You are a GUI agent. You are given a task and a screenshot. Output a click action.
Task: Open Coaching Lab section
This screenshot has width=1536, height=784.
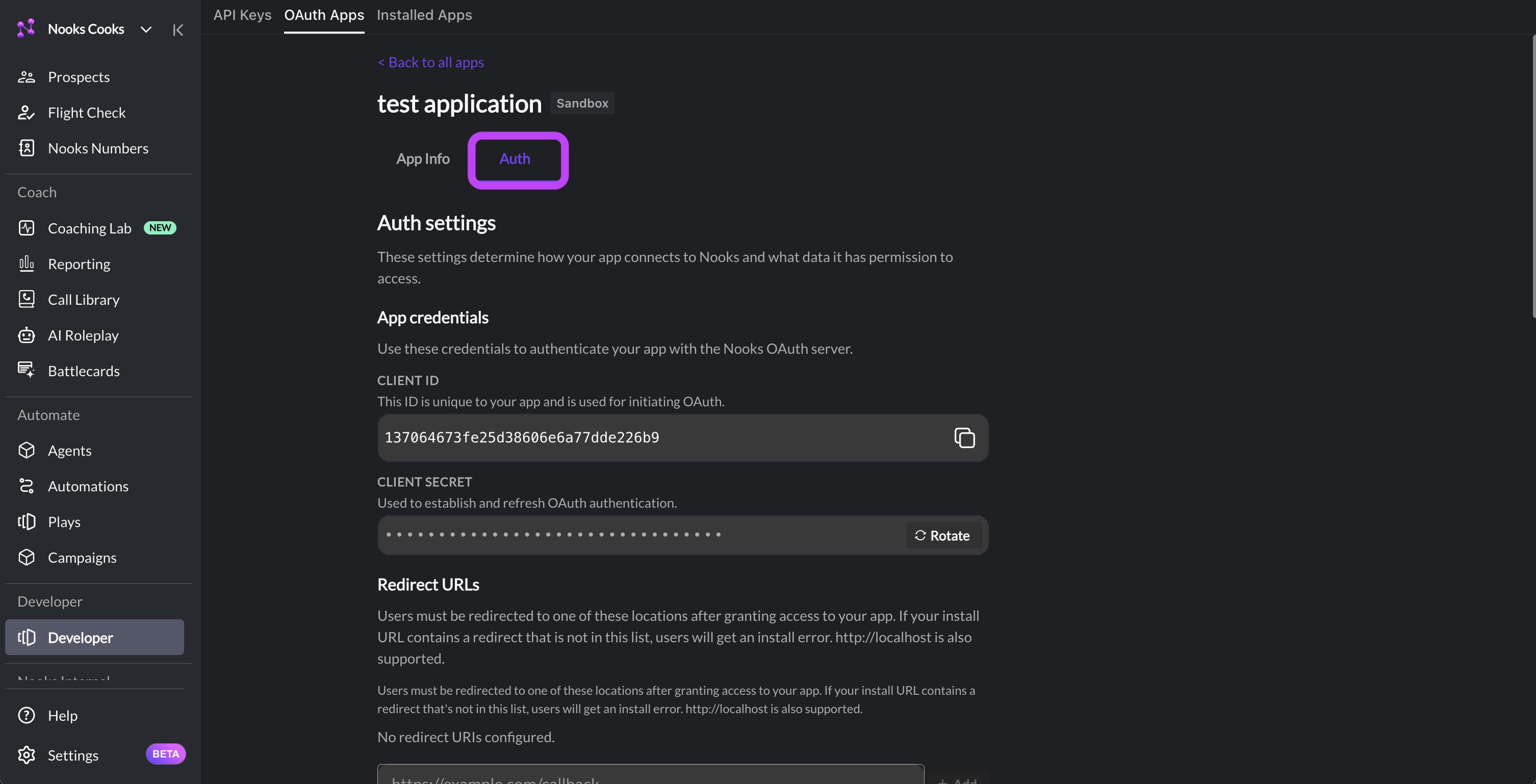pos(89,228)
